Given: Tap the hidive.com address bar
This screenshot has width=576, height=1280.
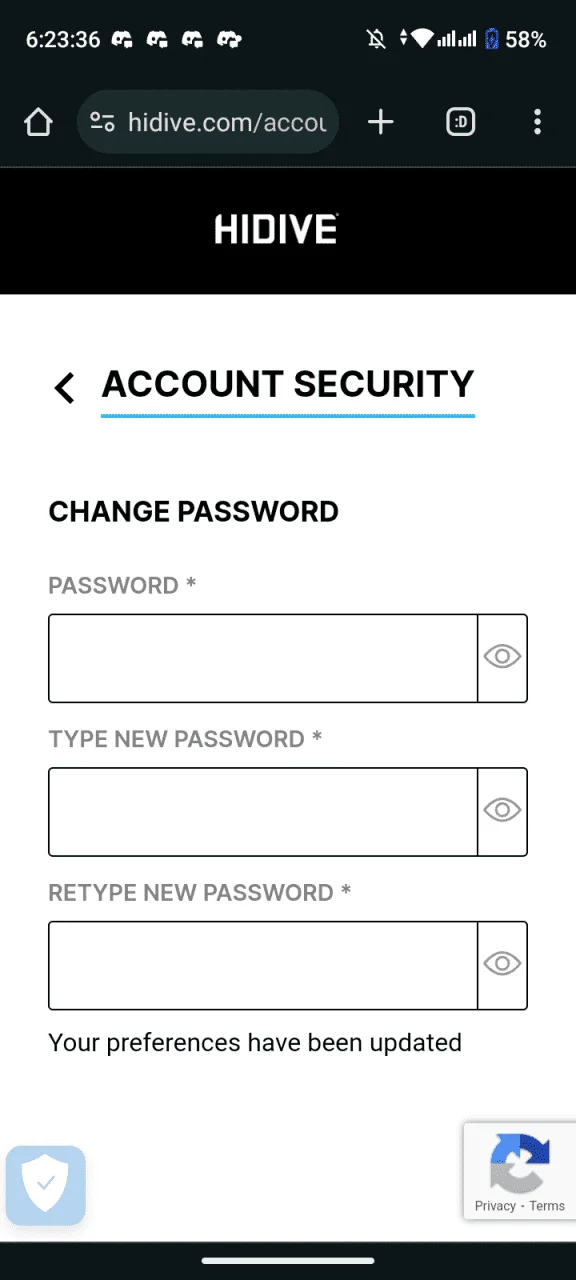Looking at the screenshot, I should (x=208, y=122).
